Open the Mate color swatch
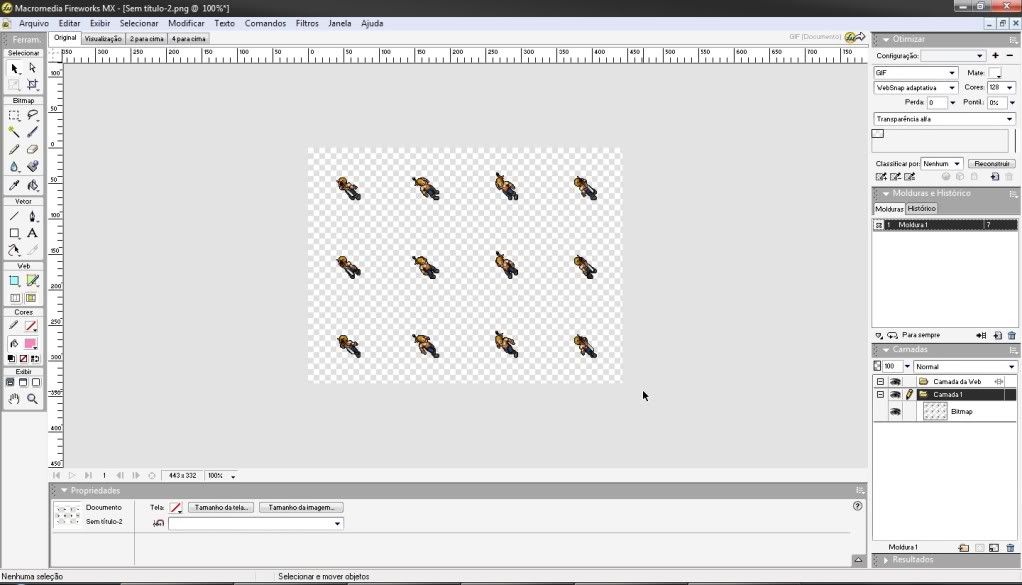This screenshot has height=585, width=1022. [995, 73]
